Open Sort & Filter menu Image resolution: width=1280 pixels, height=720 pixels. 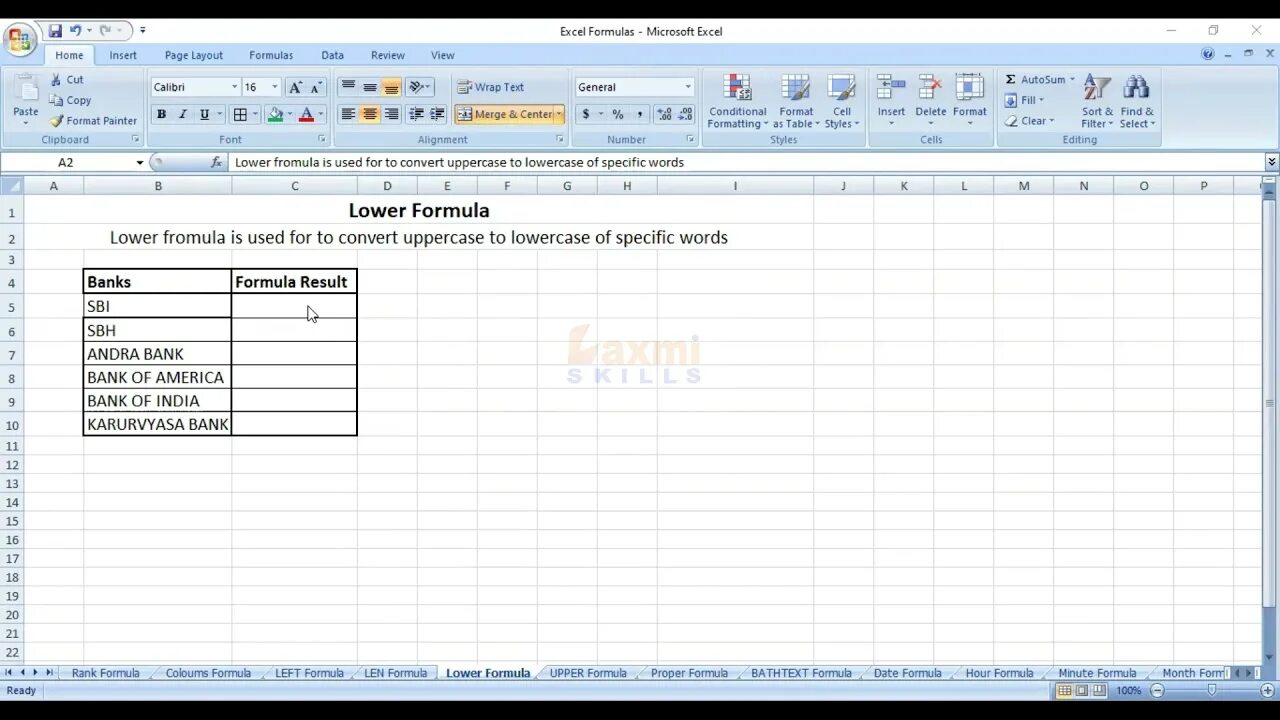tap(1097, 101)
